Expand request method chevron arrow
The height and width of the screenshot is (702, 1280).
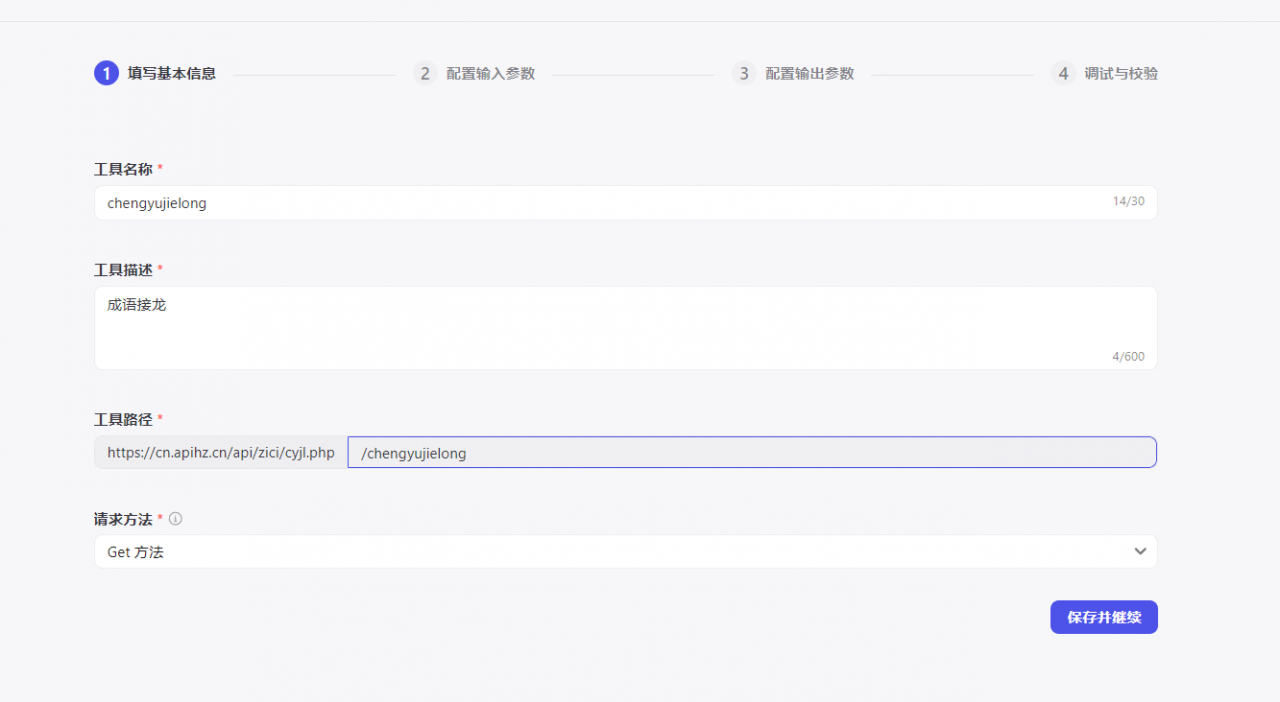tap(1140, 551)
